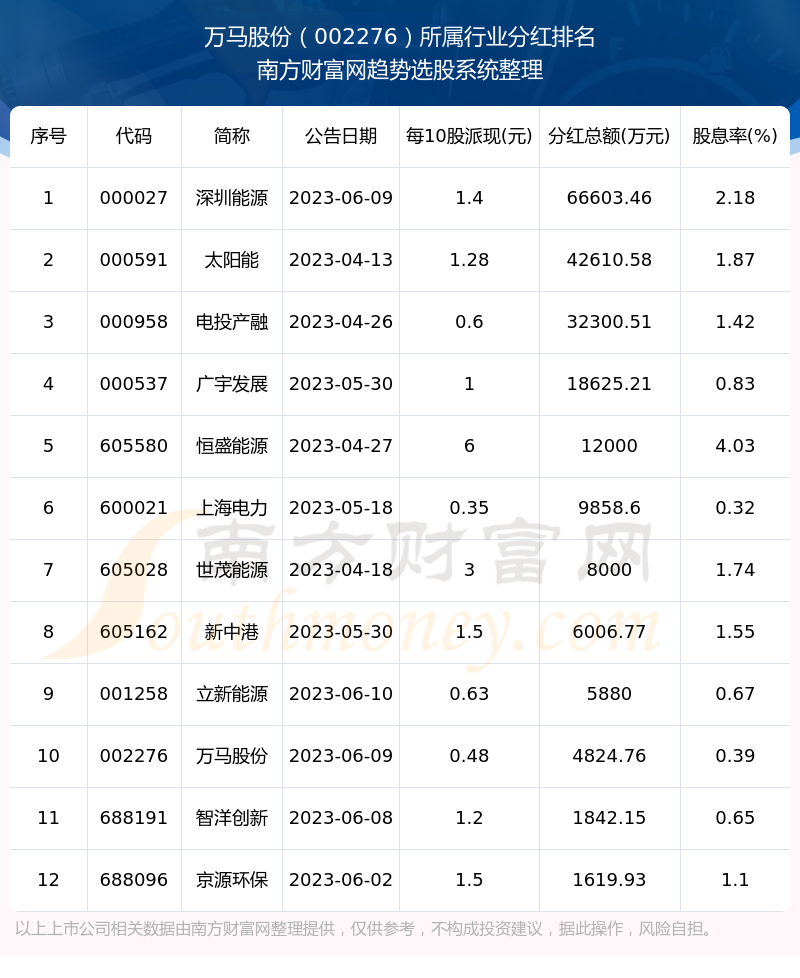Screen dimensions: 800x978
Task: Click the 智洋创新 stock name
Action: [232, 818]
